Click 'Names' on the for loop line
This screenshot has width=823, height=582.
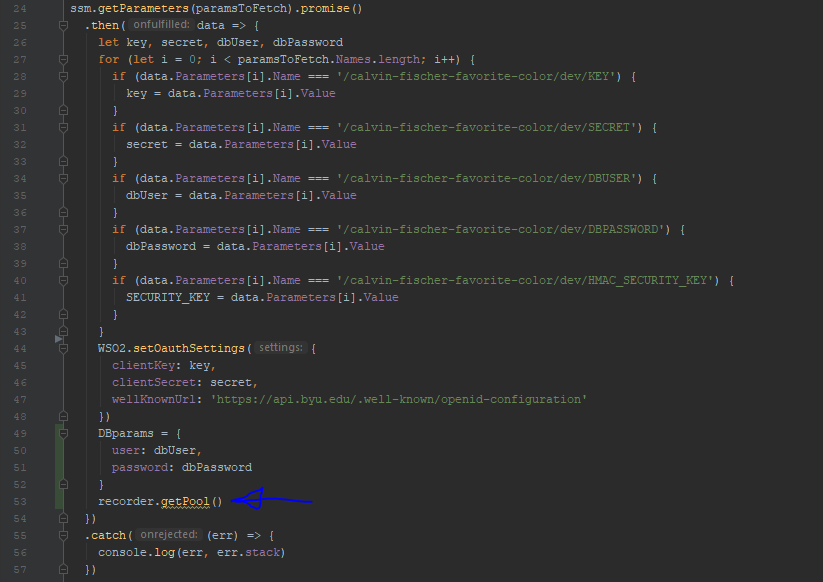(353, 60)
